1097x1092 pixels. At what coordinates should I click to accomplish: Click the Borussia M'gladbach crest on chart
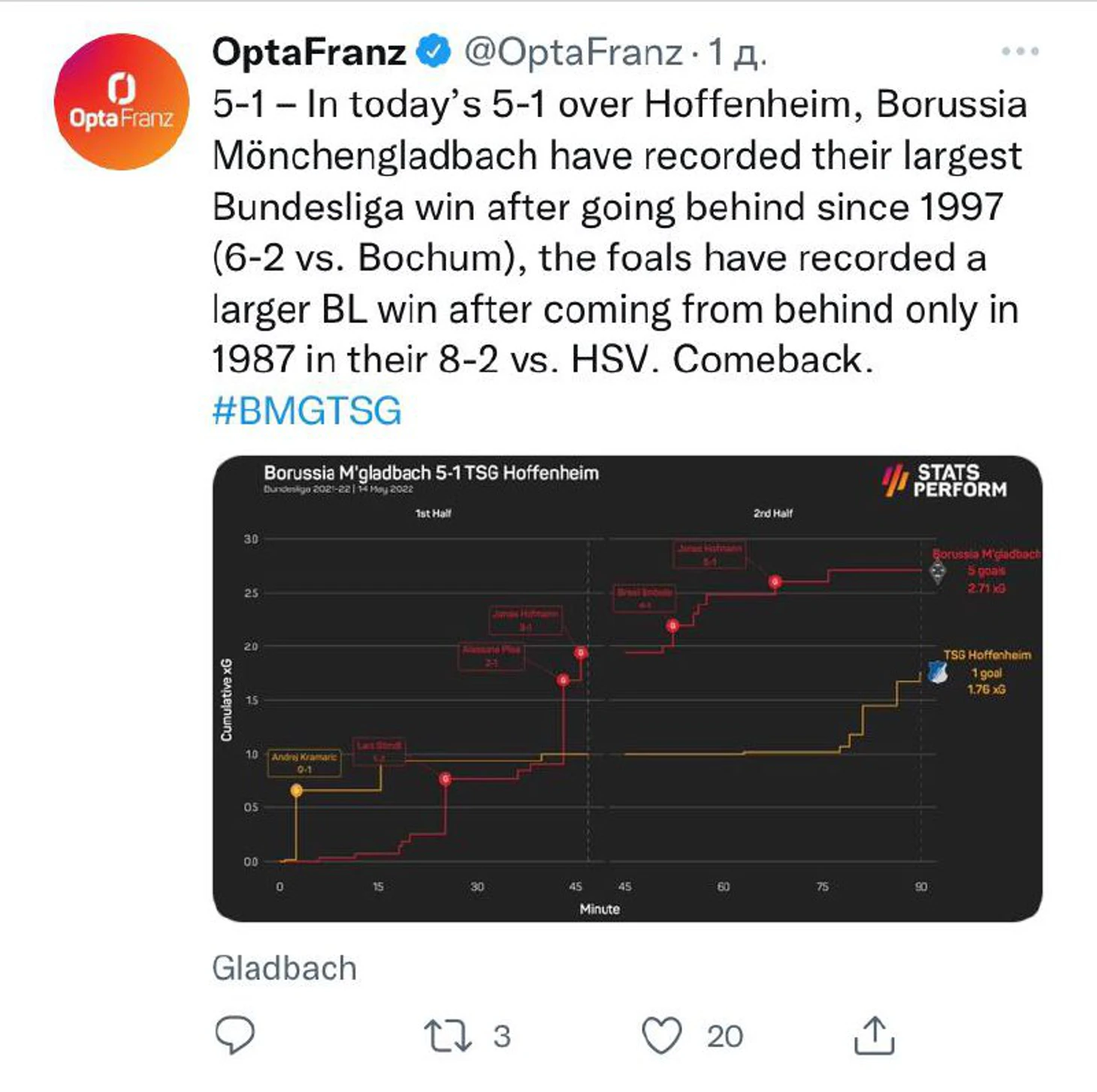pos(938,571)
